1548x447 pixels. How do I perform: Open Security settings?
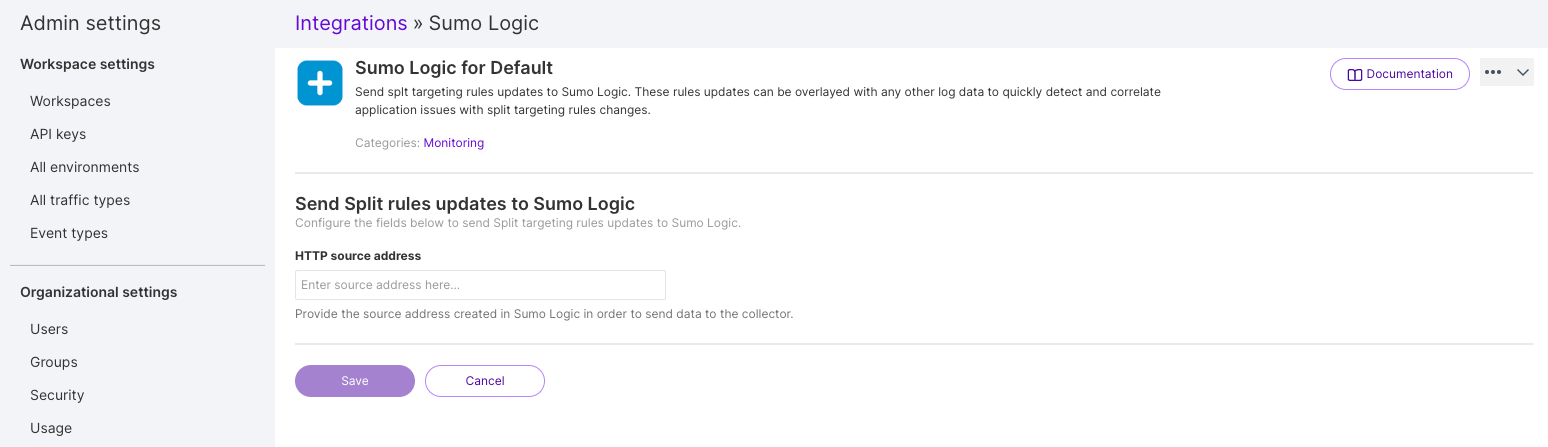57,395
